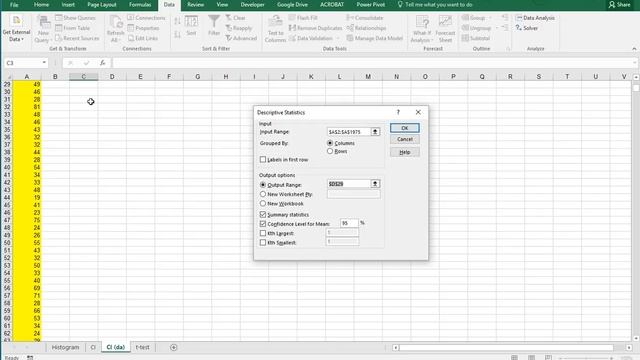Expand the formula bar
Viewport: 640px width, 360px height.
pyautogui.click(x=635, y=63)
